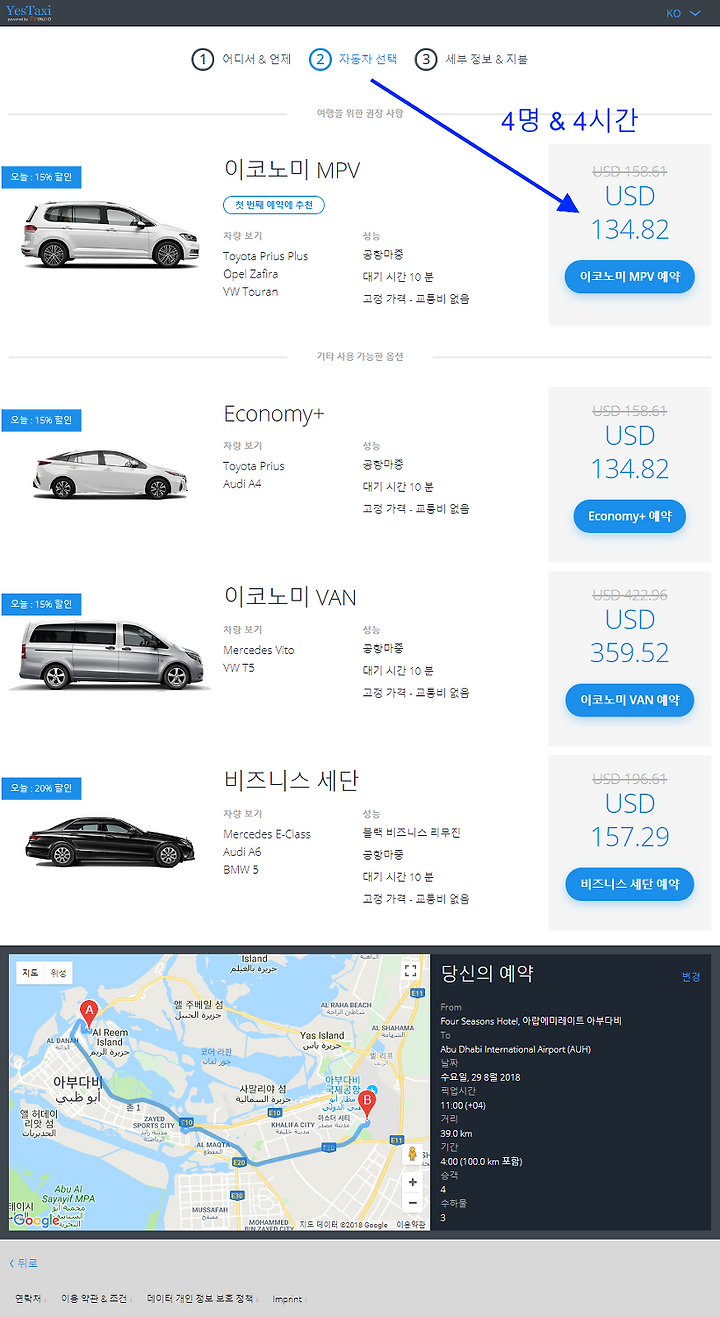Click the YesTaxi logo

29,13
